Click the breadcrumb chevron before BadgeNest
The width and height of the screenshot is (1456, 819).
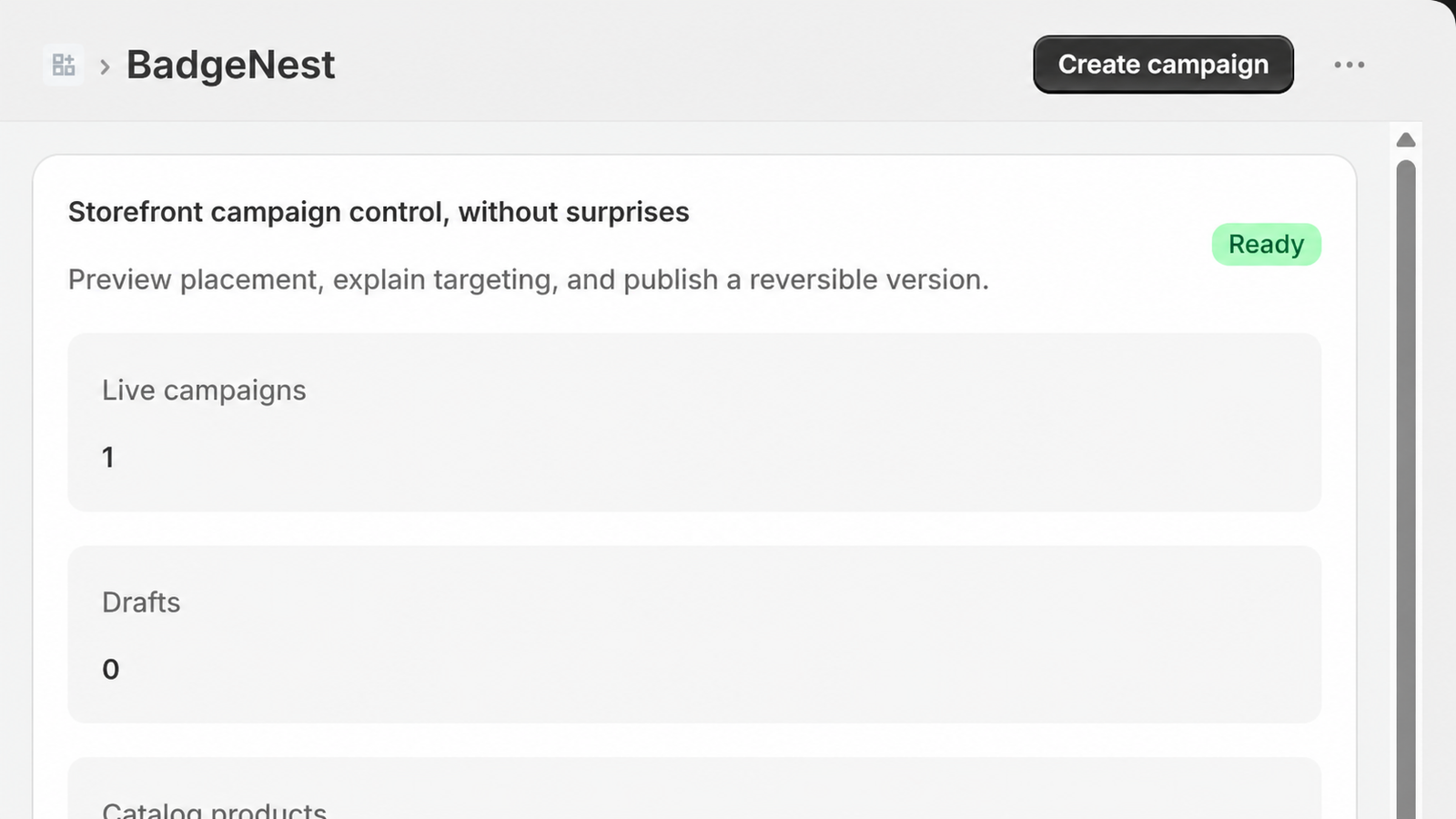(105, 66)
